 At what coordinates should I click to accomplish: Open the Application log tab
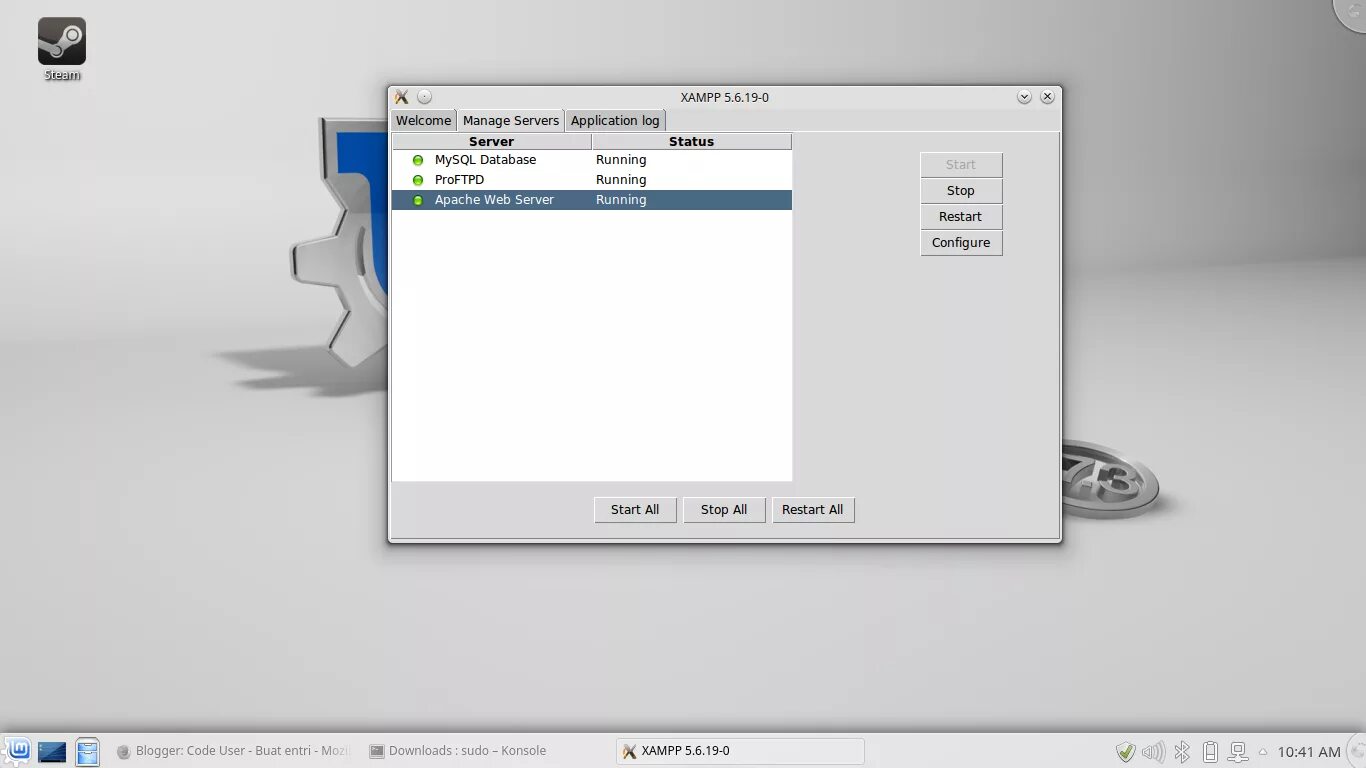click(x=615, y=120)
